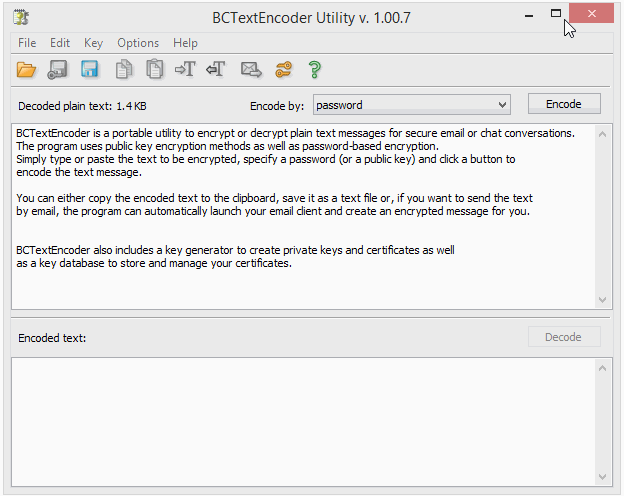Click the disabled Decode button

point(564,337)
